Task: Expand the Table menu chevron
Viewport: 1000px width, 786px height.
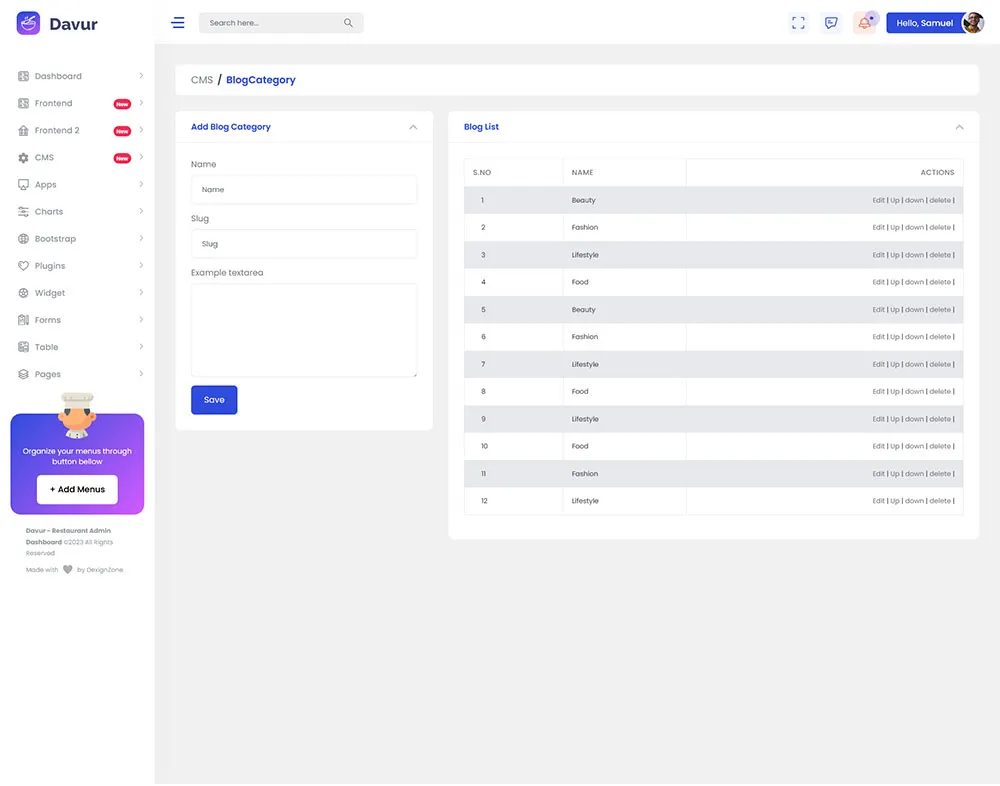Action: pyautogui.click(x=141, y=346)
